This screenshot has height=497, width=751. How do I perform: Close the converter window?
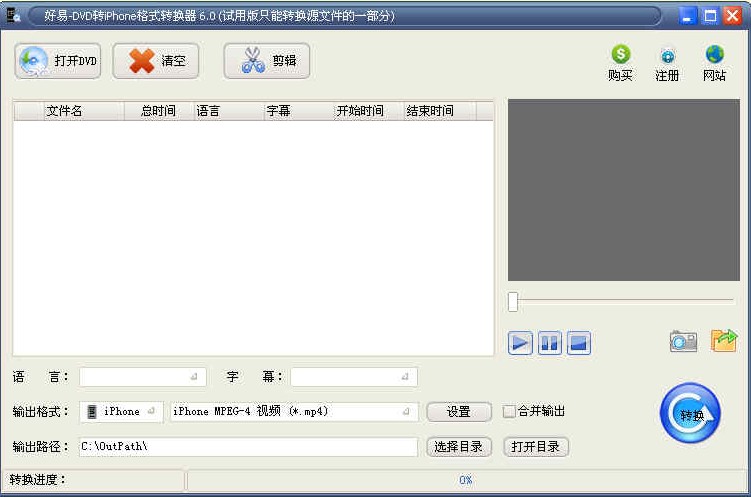[x=733, y=16]
